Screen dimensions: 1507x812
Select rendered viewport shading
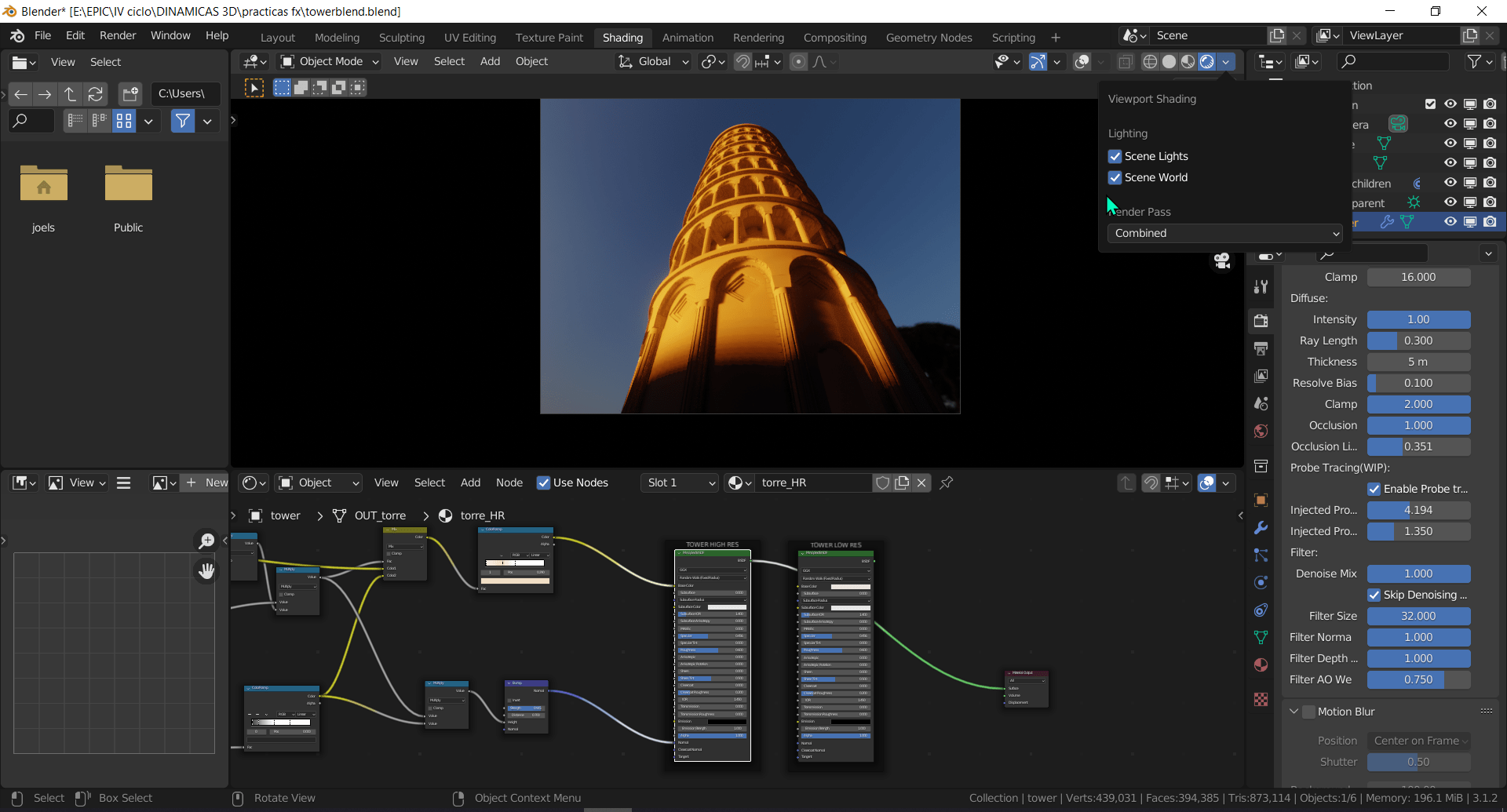click(1207, 62)
